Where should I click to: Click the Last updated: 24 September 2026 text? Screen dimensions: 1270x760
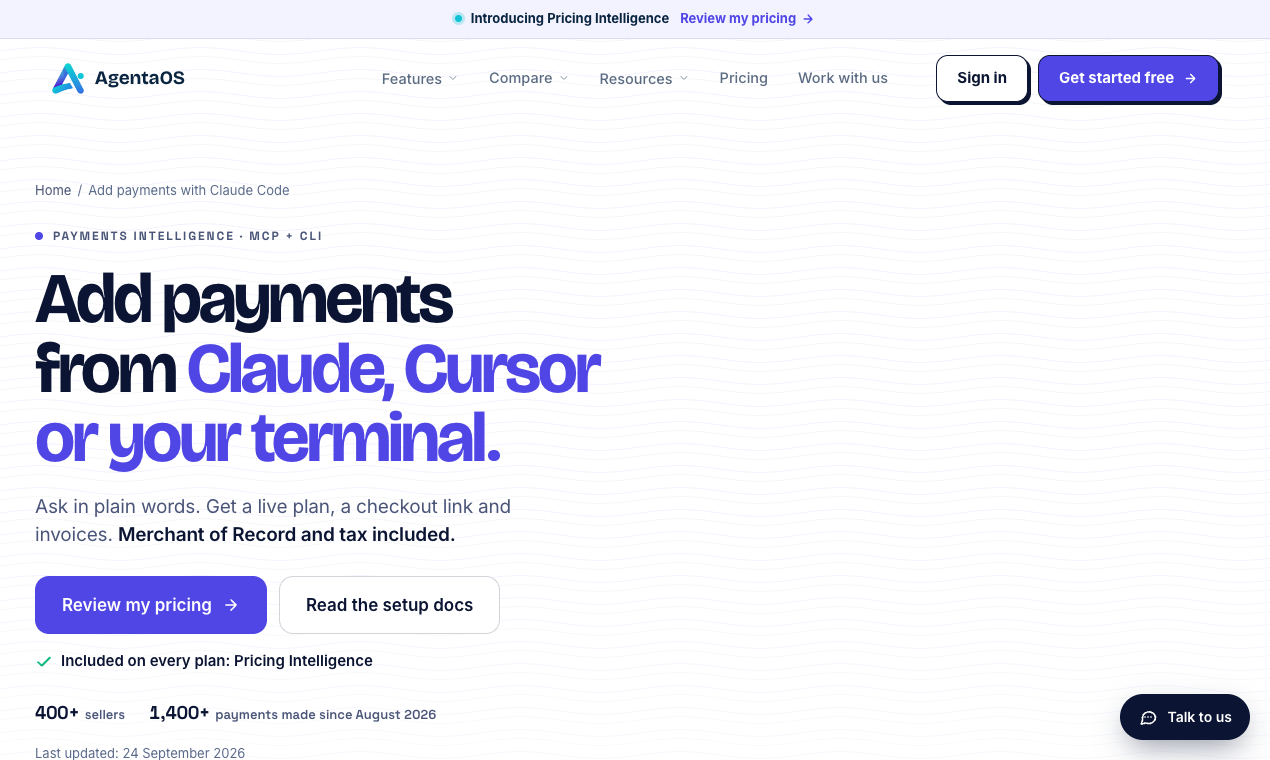click(x=140, y=753)
